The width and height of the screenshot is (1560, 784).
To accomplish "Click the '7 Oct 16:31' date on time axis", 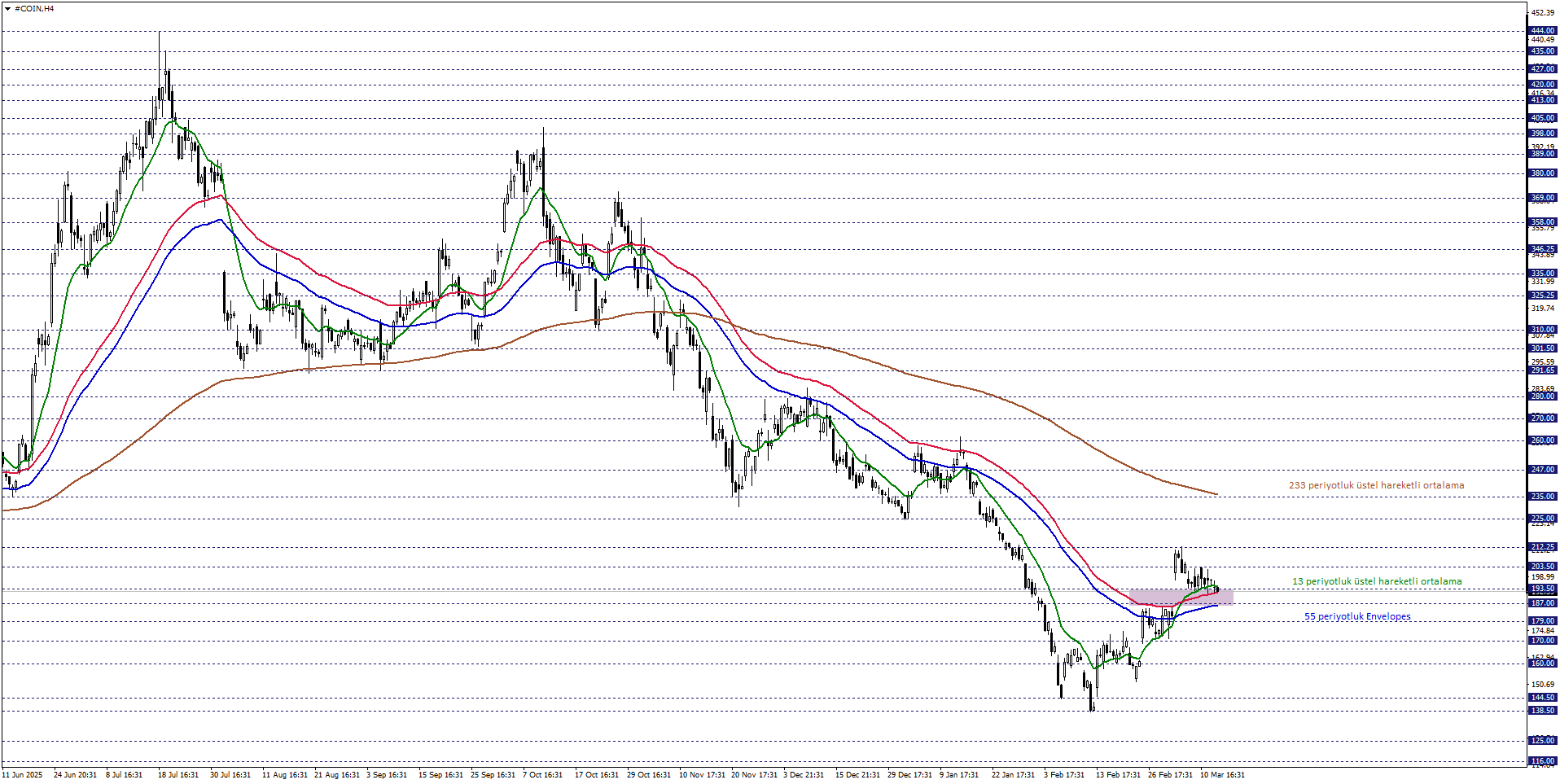I will click(x=542, y=774).
